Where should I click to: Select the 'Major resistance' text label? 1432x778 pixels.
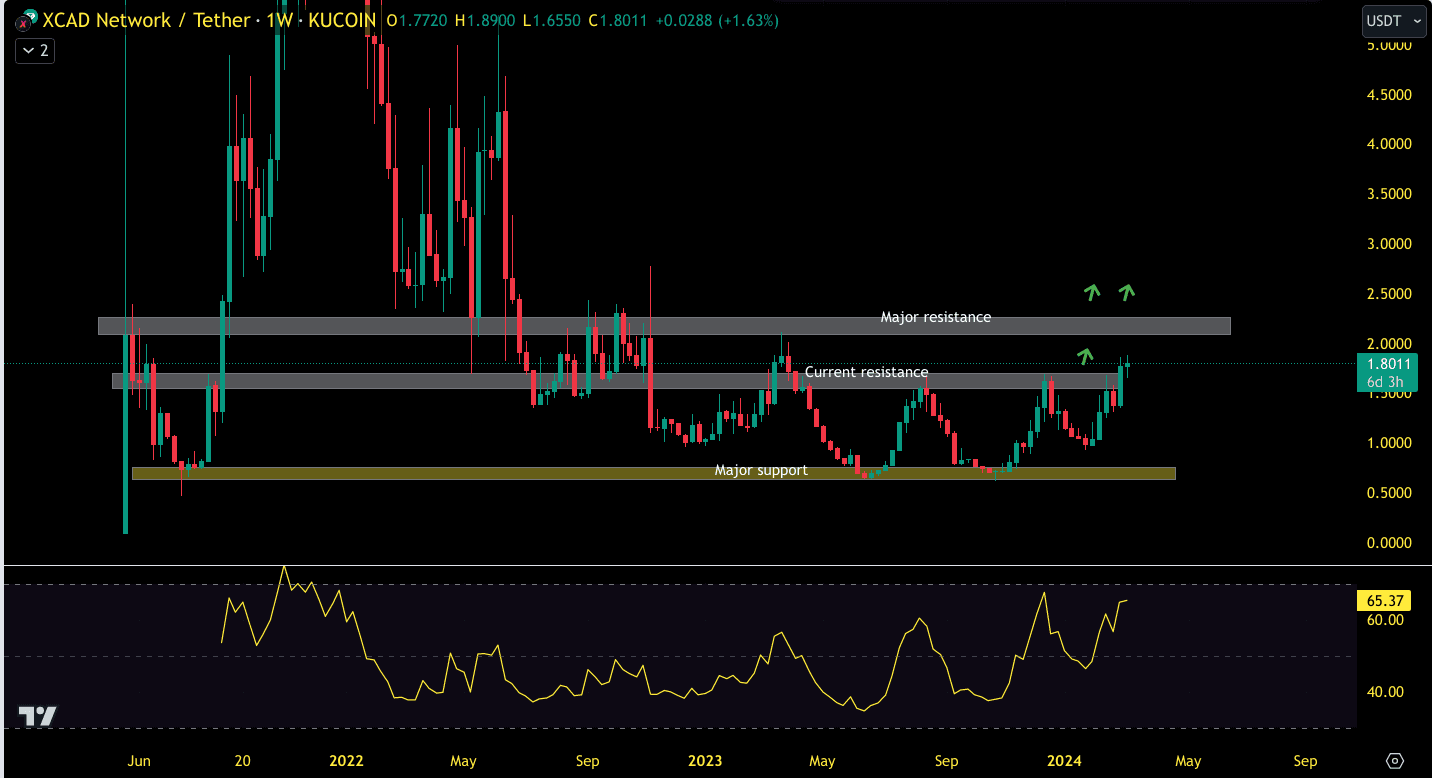pyautogui.click(x=936, y=317)
